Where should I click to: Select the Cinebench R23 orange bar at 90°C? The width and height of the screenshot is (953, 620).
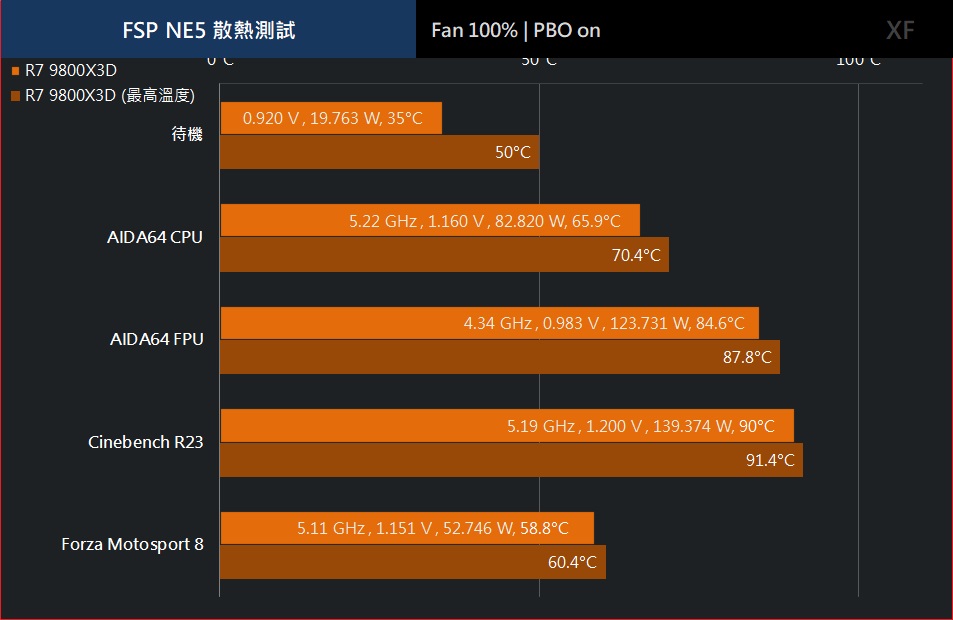[x=507, y=425]
